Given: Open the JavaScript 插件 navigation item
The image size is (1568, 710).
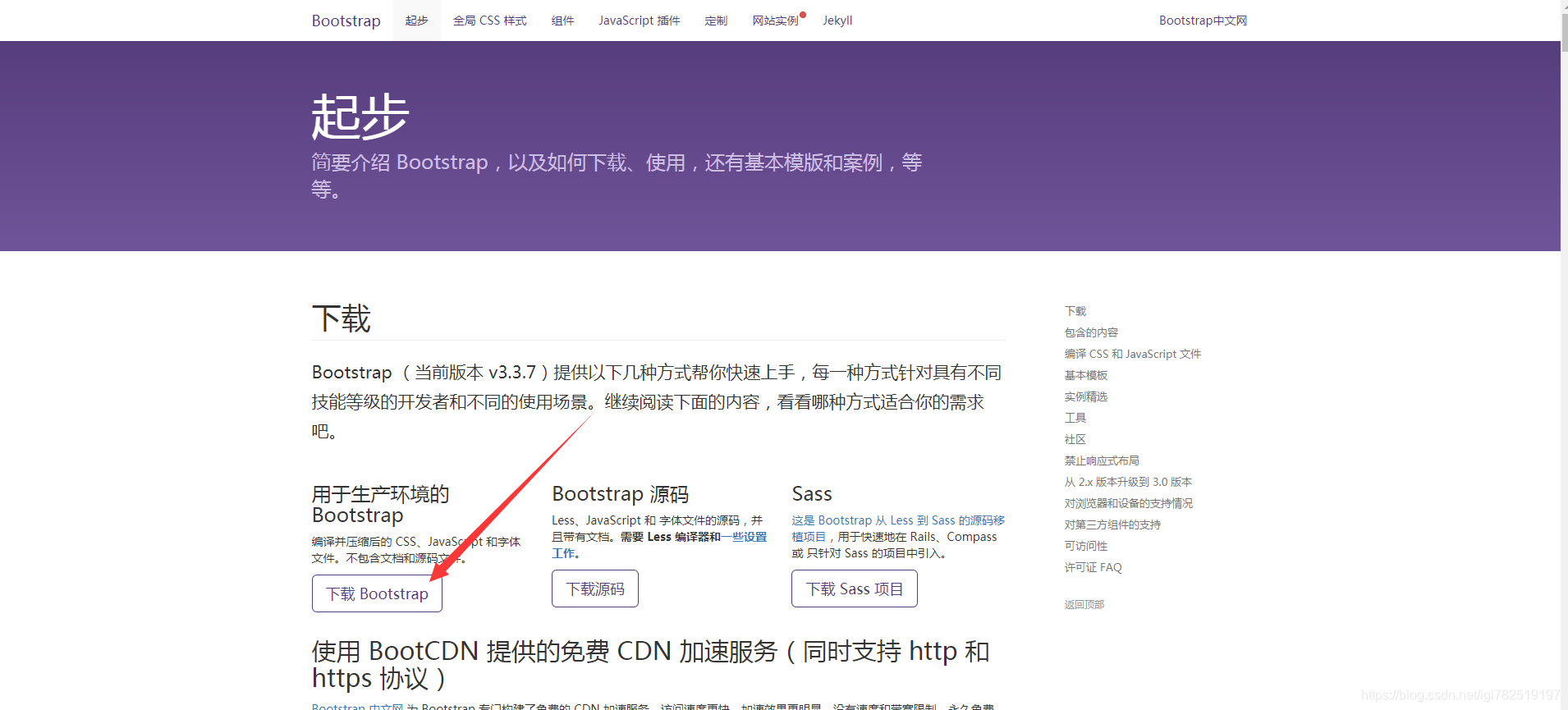Looking at the screenshot, I should click(x=640, y=21).
